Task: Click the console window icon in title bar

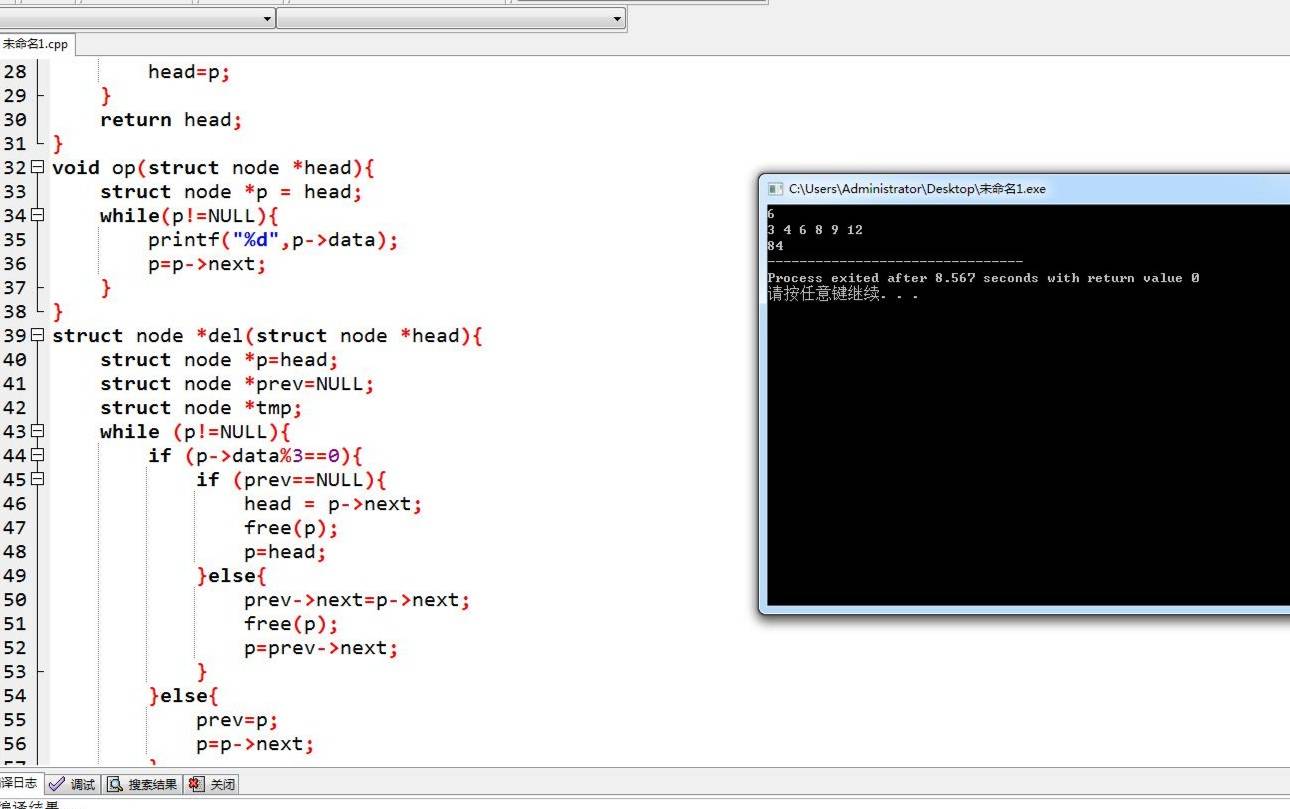Action: tap(775, 188)
